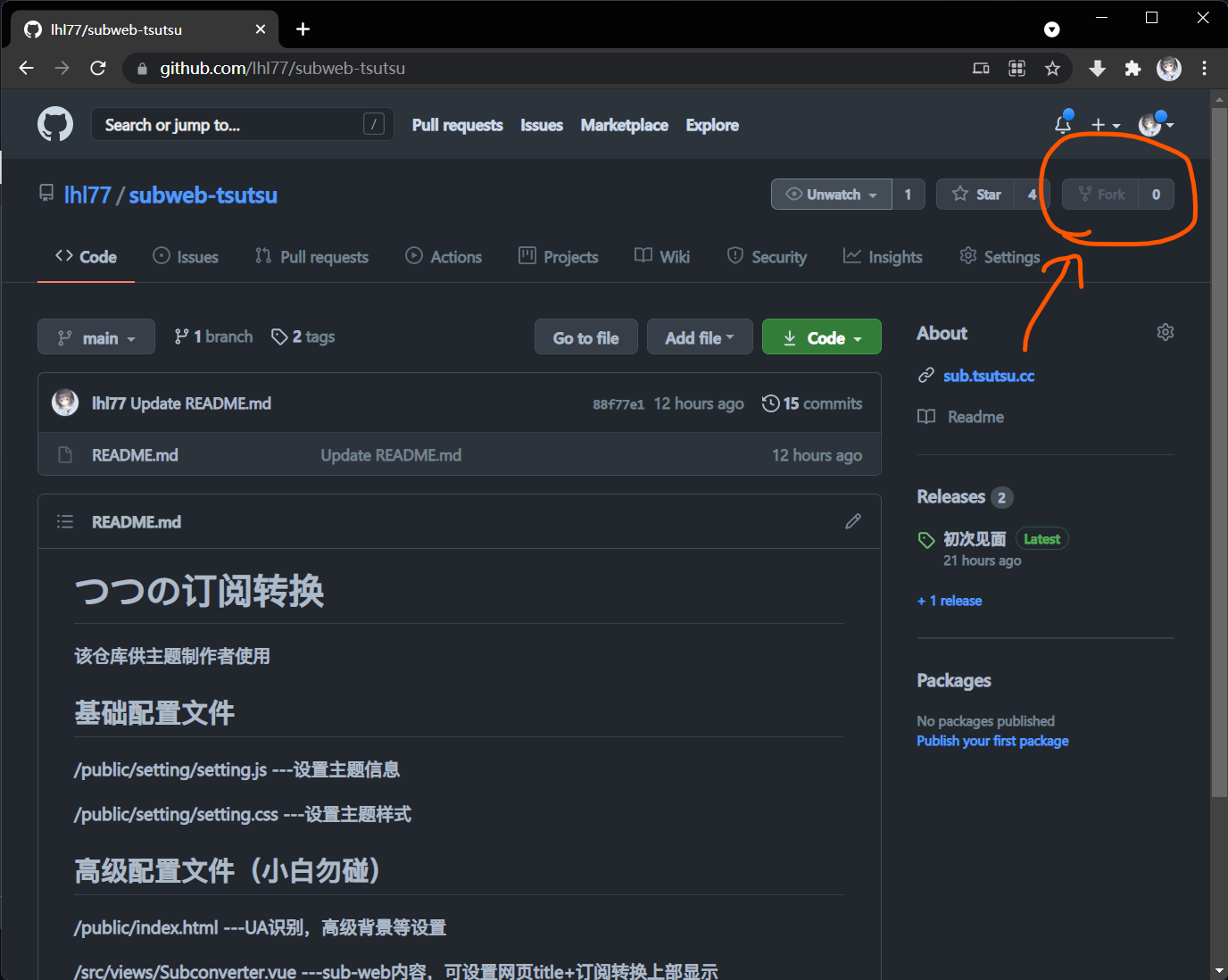Click the cast/device icon in address bar
The width and height of the screenshot is (1228, 980).
click(x=981, y=68)
